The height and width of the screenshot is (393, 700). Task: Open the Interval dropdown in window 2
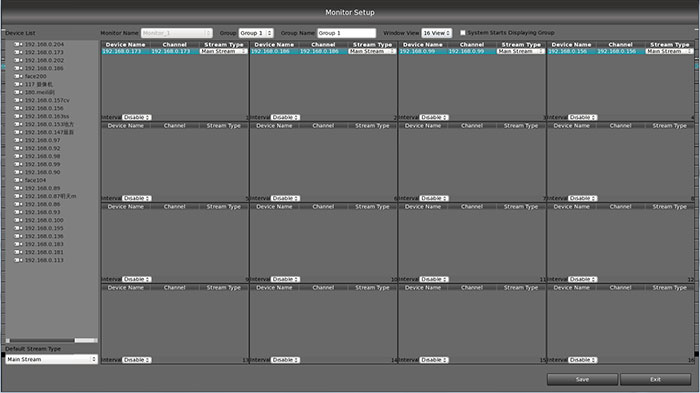285,117
